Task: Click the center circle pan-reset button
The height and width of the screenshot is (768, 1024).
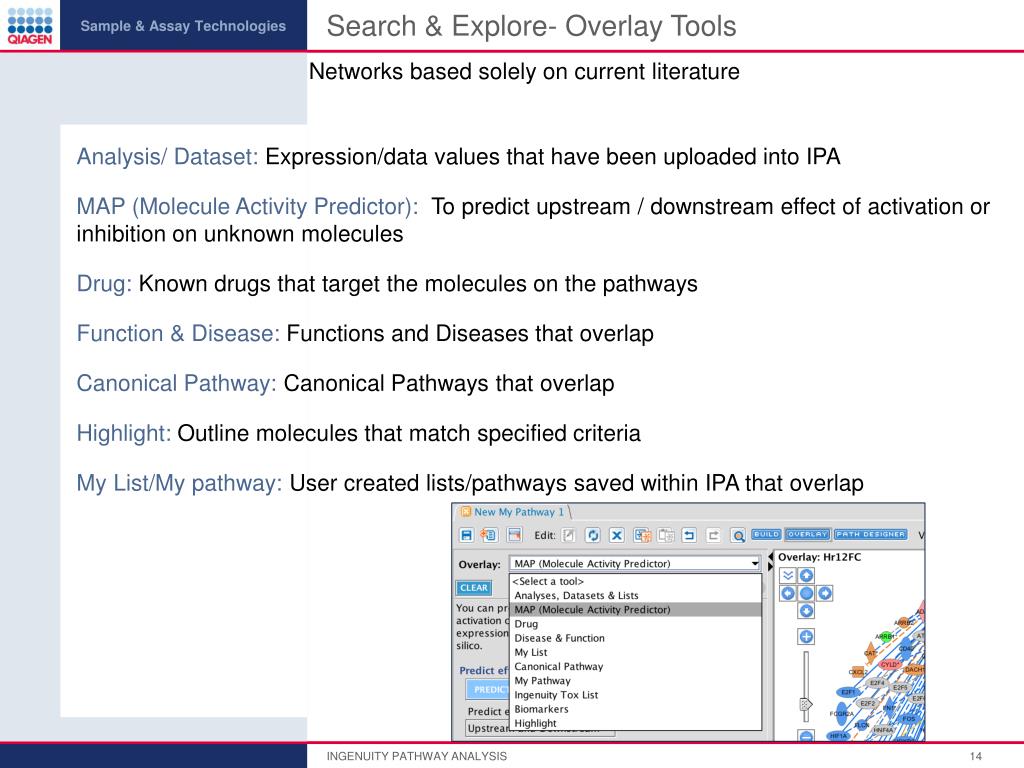Action: tap(807, 593)
